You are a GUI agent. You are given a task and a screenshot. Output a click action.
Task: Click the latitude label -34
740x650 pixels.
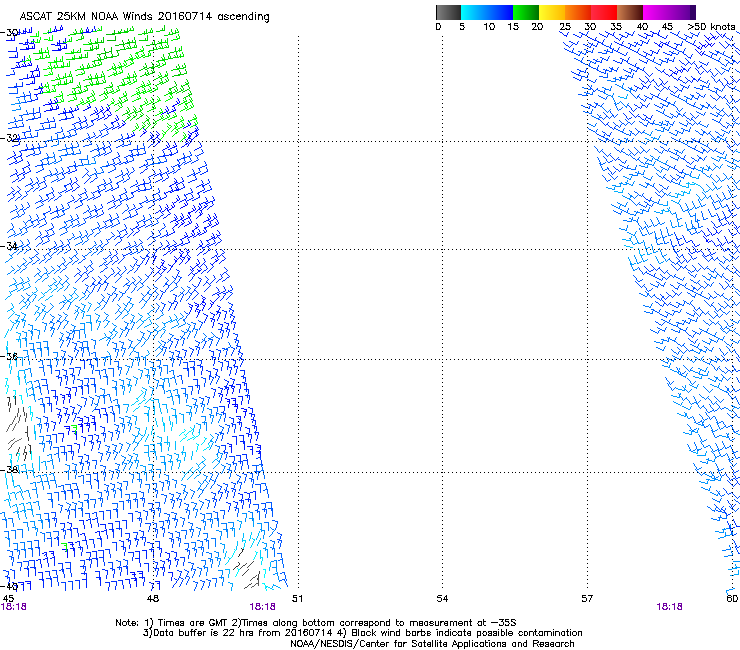click(9, 246)
